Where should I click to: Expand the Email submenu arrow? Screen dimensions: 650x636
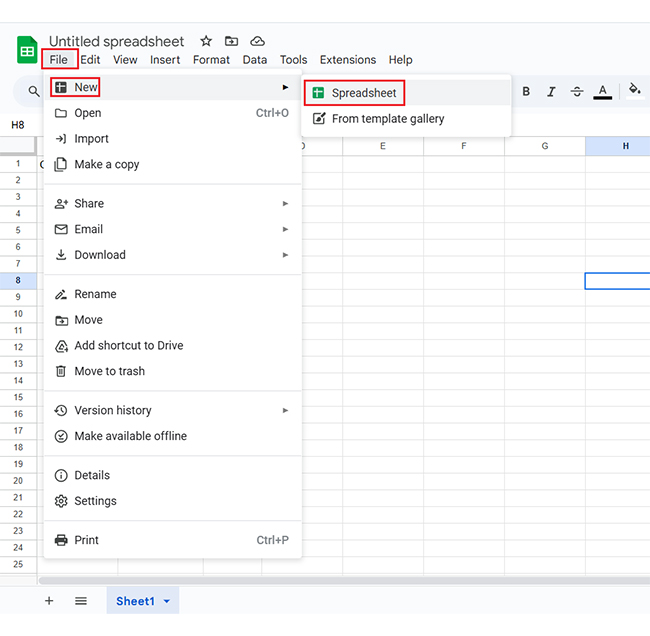click(285, 229)
